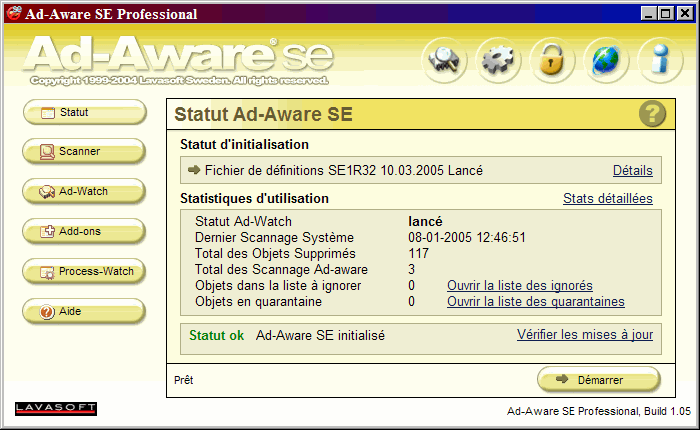This screenshot has height=430, width=700.
Task: Open the Process-Watch section
Action: pos(84,271)
